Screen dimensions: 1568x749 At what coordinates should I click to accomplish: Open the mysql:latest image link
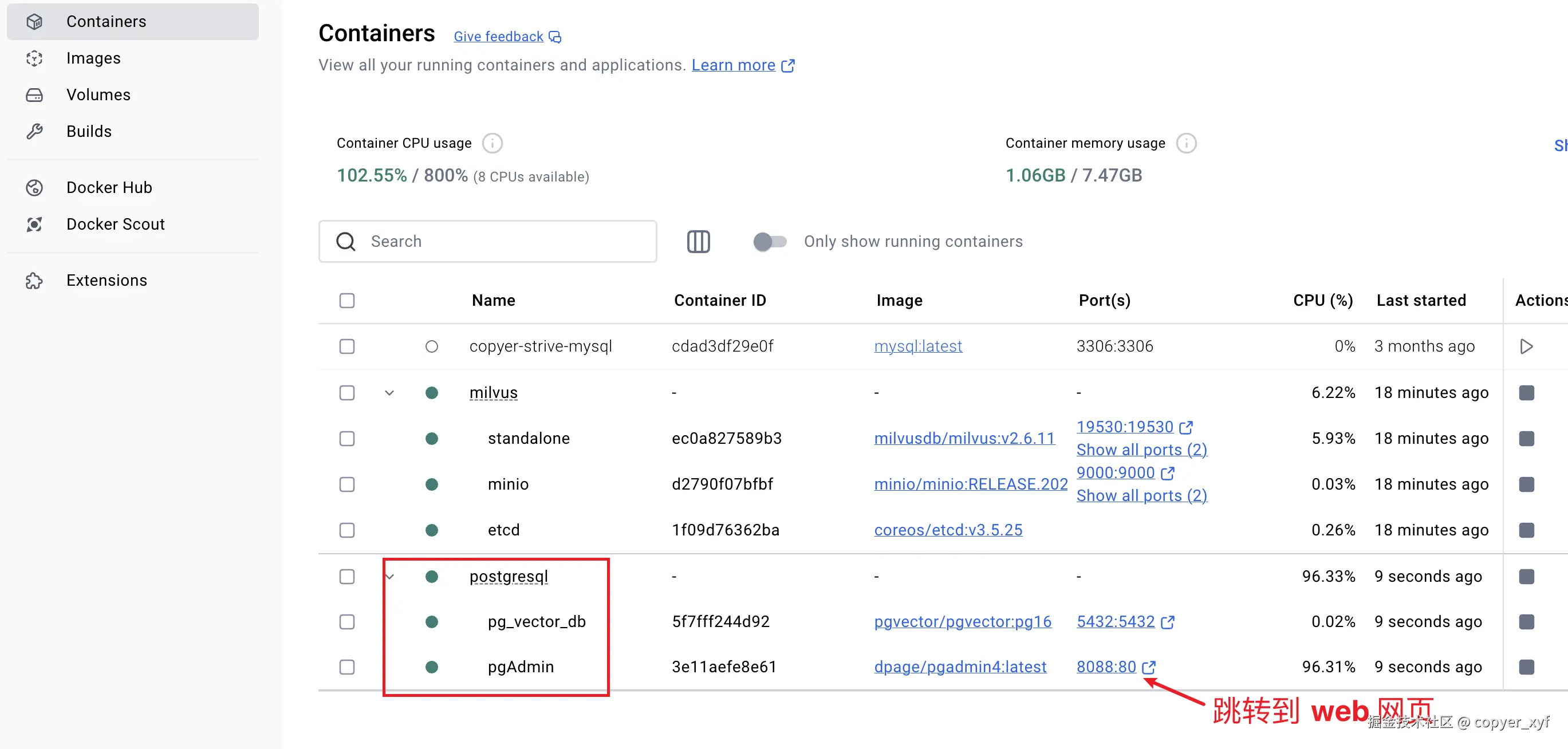point(918,346)
